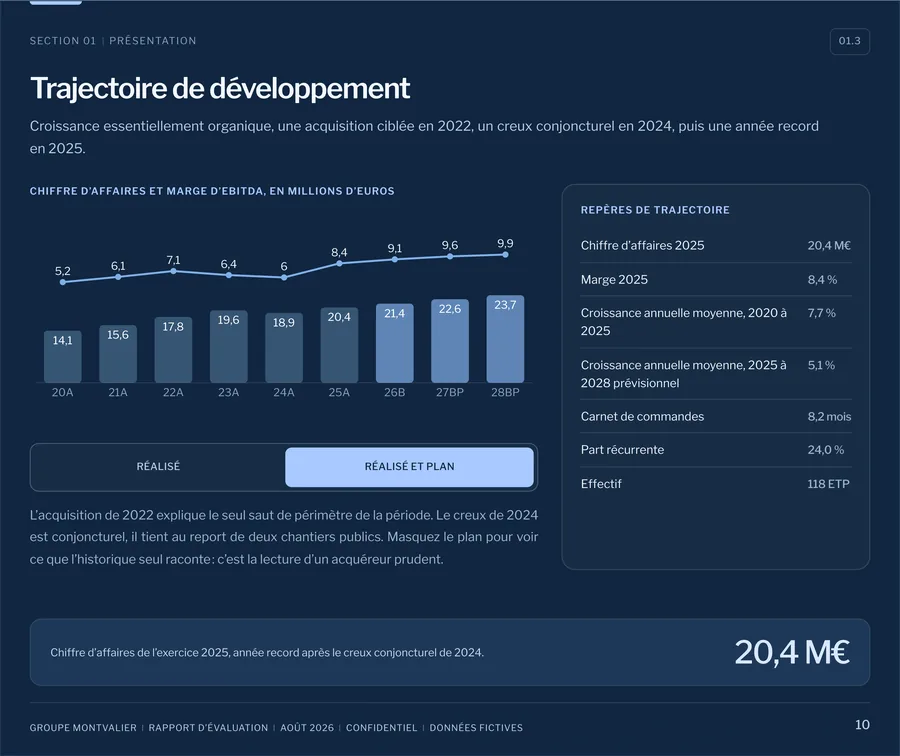
Task: Click the "7,7 %" growth value
Action: [x=821, y=313]
